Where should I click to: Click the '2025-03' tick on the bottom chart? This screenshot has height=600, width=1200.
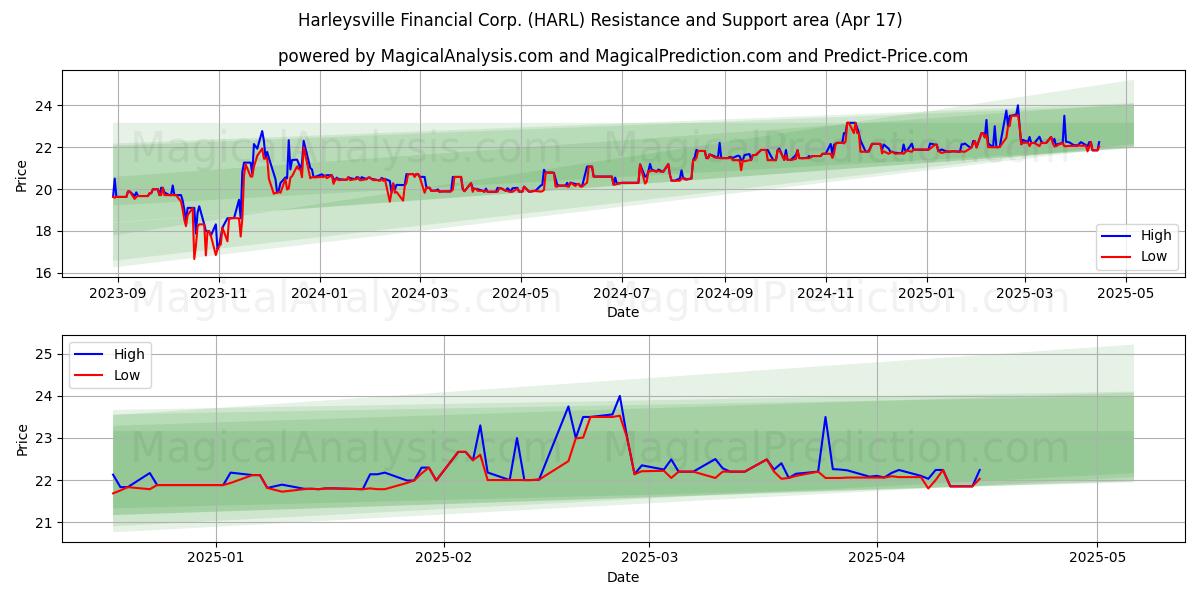(x=649, y=558)
